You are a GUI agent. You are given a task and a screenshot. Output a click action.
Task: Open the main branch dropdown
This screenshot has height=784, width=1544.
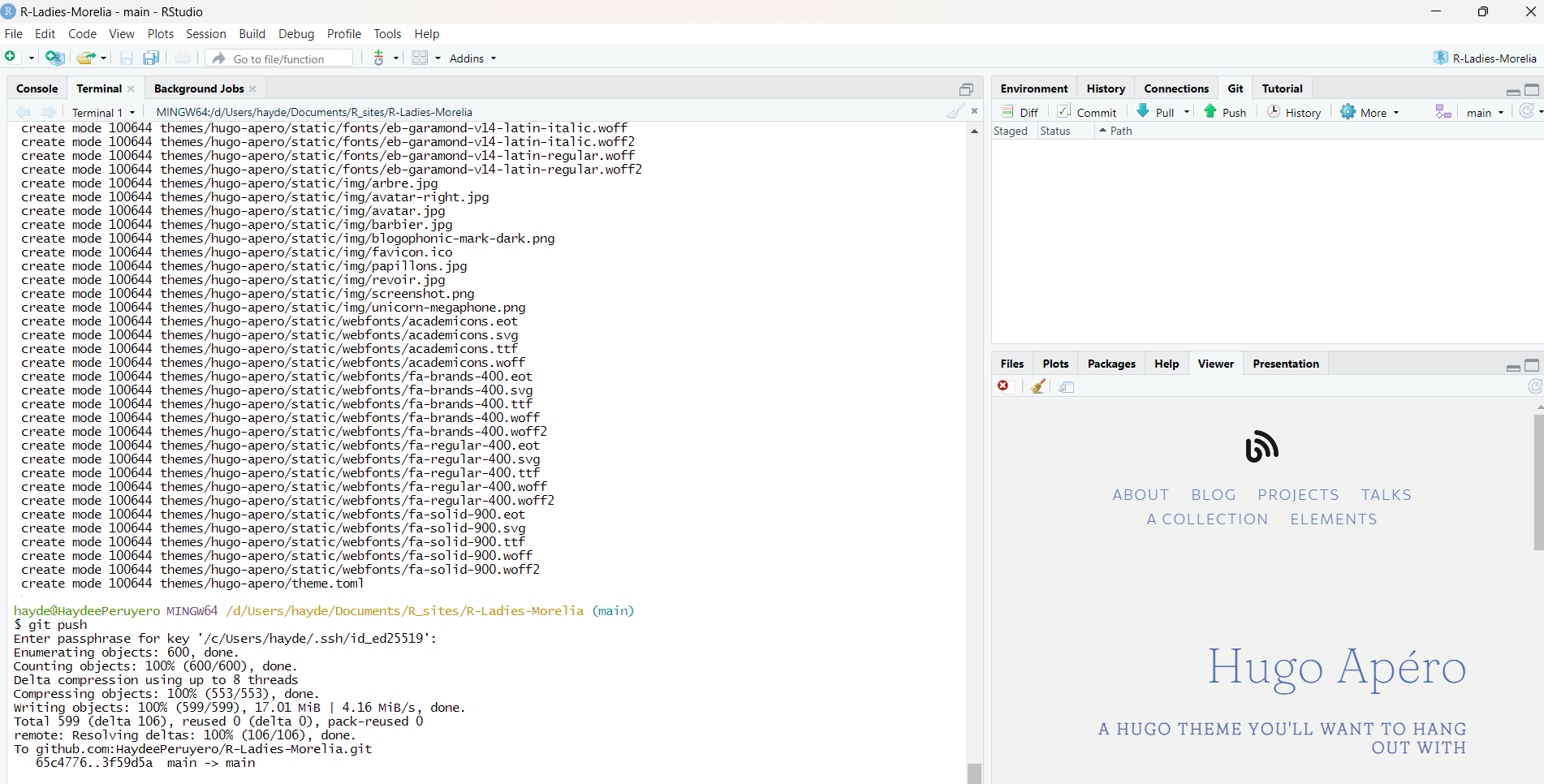point(1485,113)
